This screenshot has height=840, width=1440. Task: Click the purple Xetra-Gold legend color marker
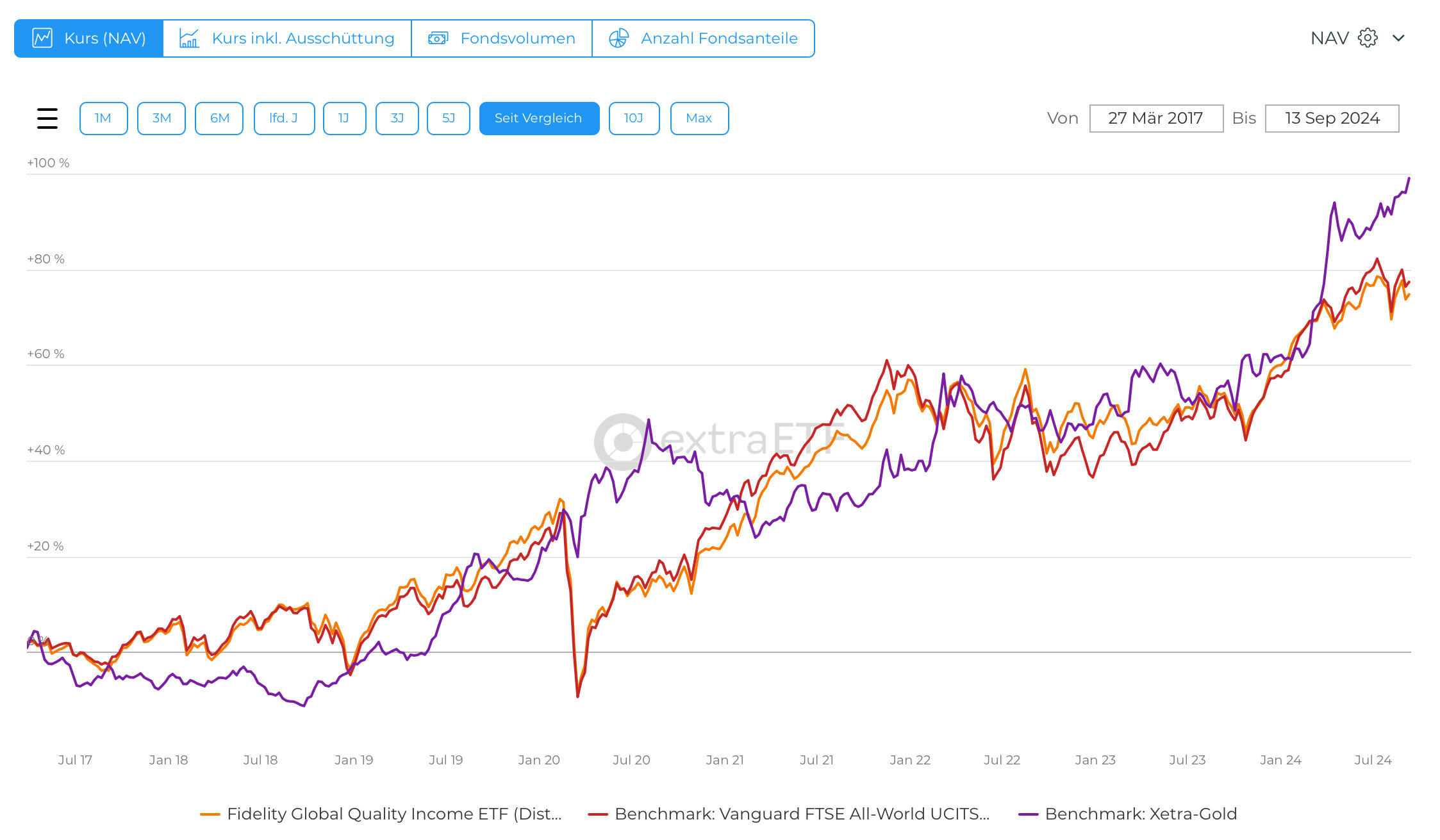tap(1028, 814)
